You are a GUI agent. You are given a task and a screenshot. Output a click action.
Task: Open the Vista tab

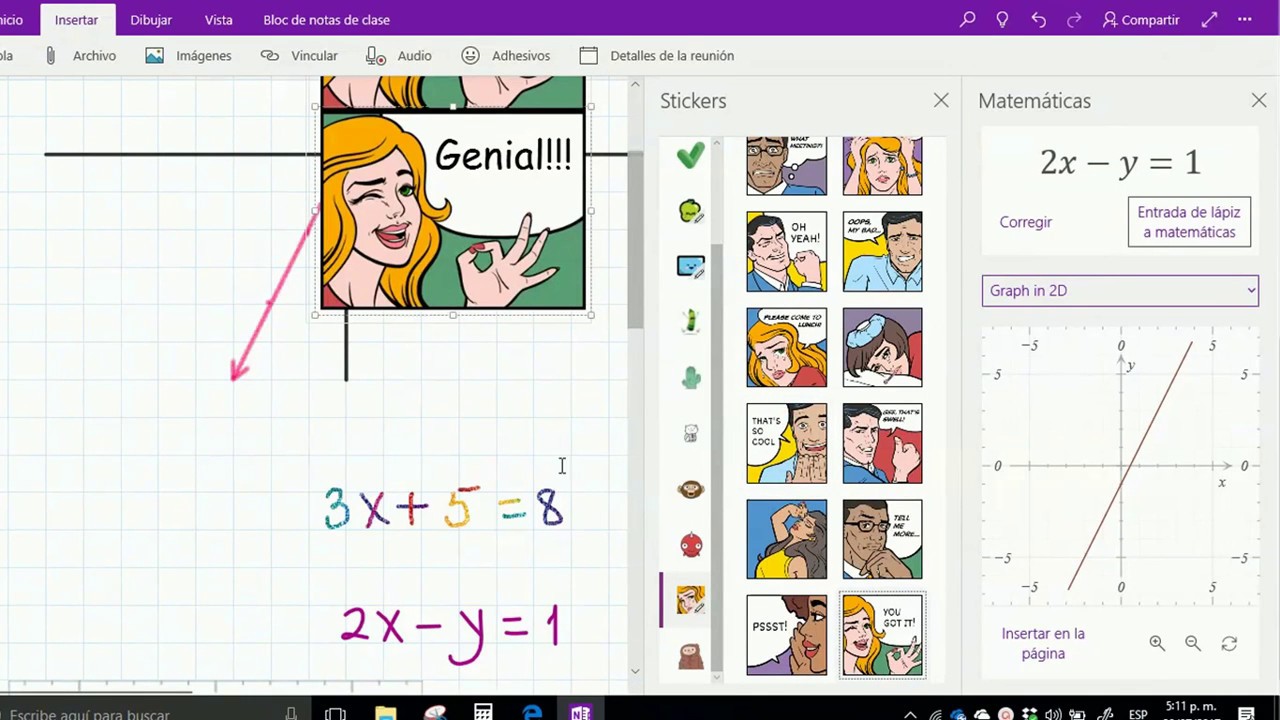(x=218, y=20)
